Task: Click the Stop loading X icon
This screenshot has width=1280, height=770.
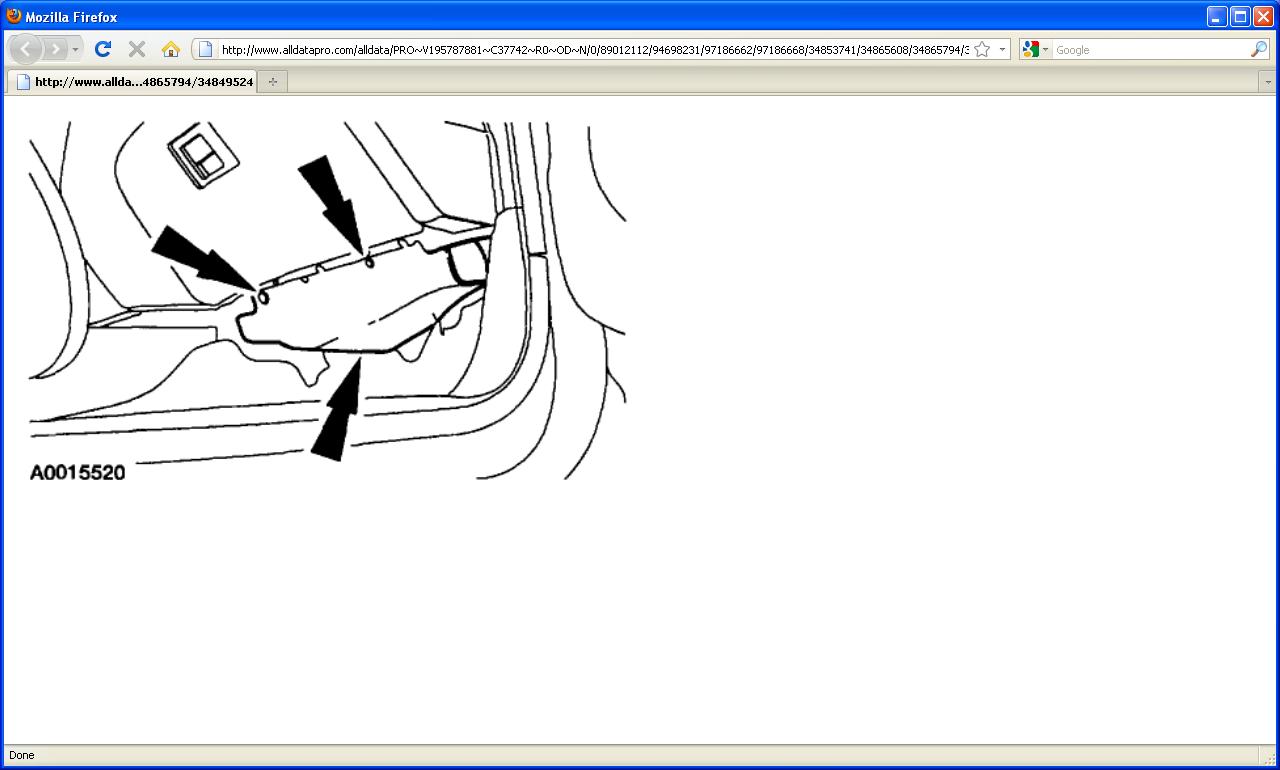Action: tap(137, 49)
